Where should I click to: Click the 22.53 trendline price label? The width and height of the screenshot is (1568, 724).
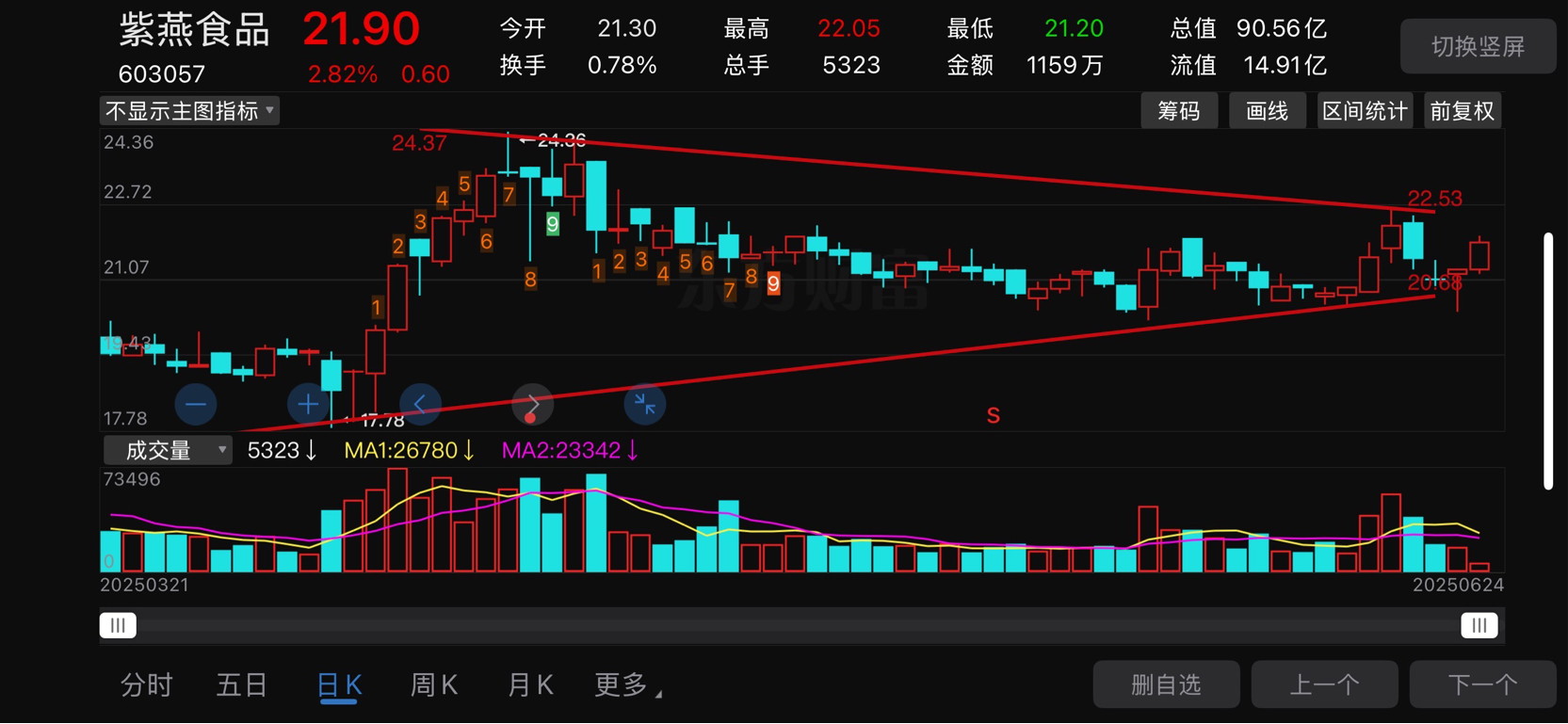tap(1434, 199)
